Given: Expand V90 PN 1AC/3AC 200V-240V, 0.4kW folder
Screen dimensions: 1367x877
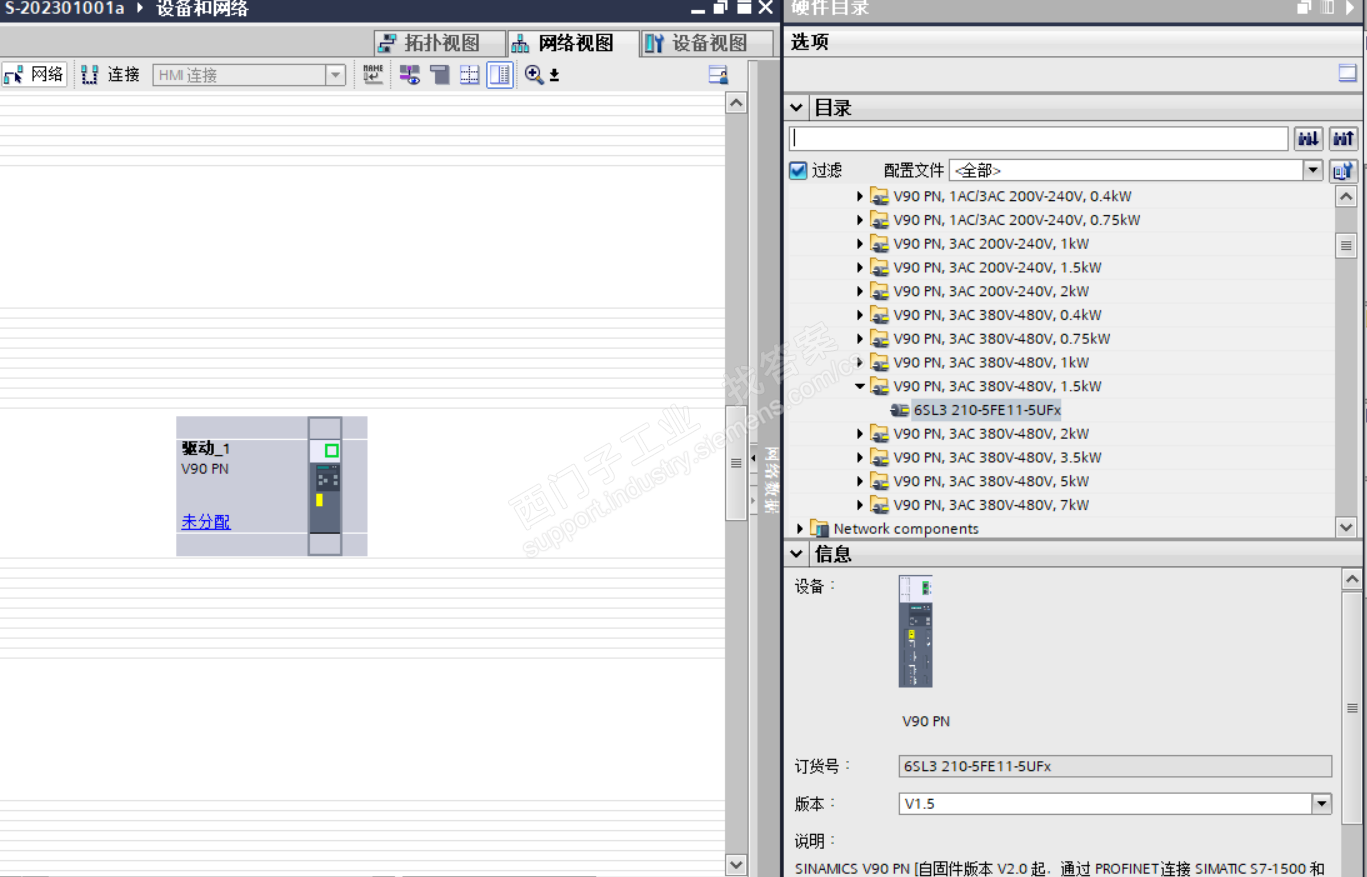Looking at the screenshot, I should (860, 196).
